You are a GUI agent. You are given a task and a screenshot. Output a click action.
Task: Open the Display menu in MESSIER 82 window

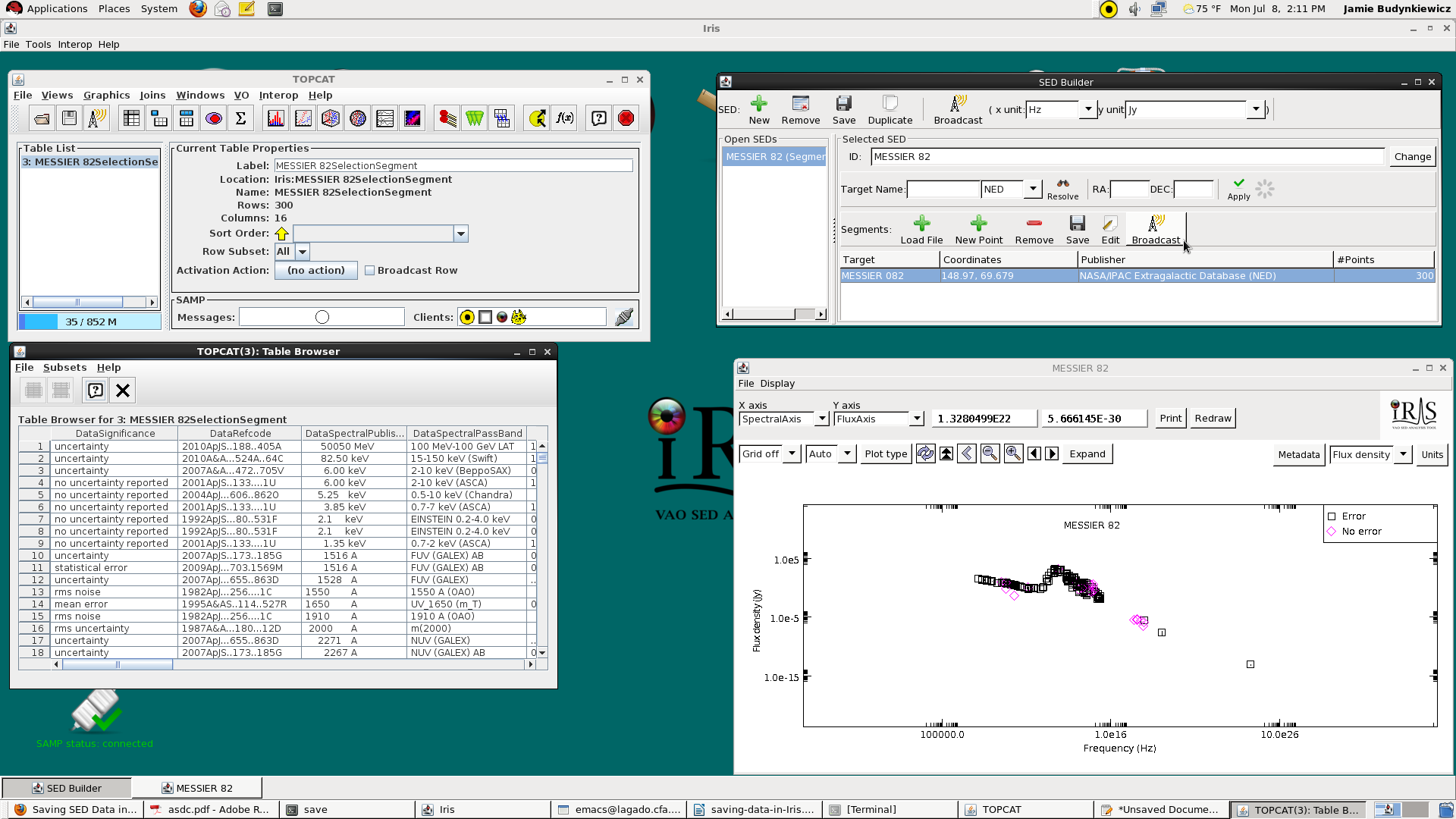click(x=777, y=384)
